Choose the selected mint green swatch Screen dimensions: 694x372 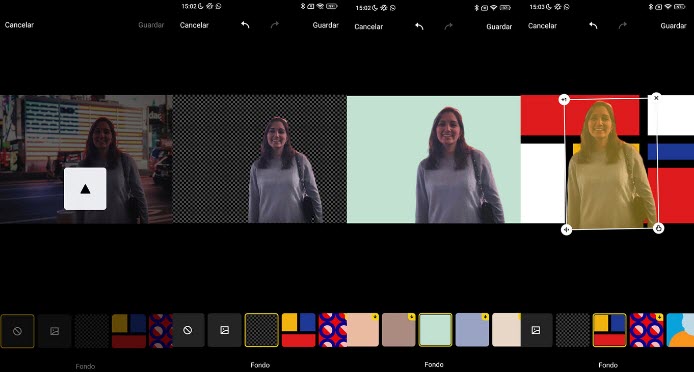pos(436,330)
